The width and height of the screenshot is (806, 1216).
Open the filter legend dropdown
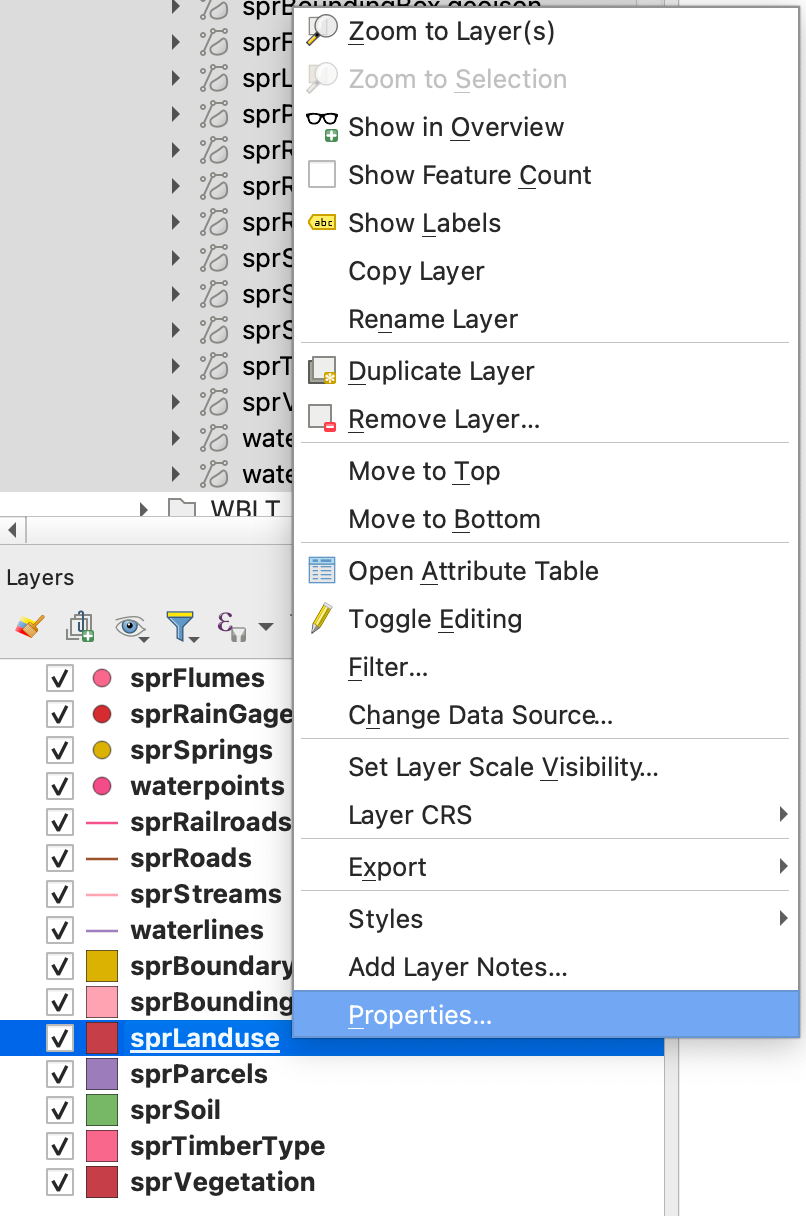pos(182,627)
